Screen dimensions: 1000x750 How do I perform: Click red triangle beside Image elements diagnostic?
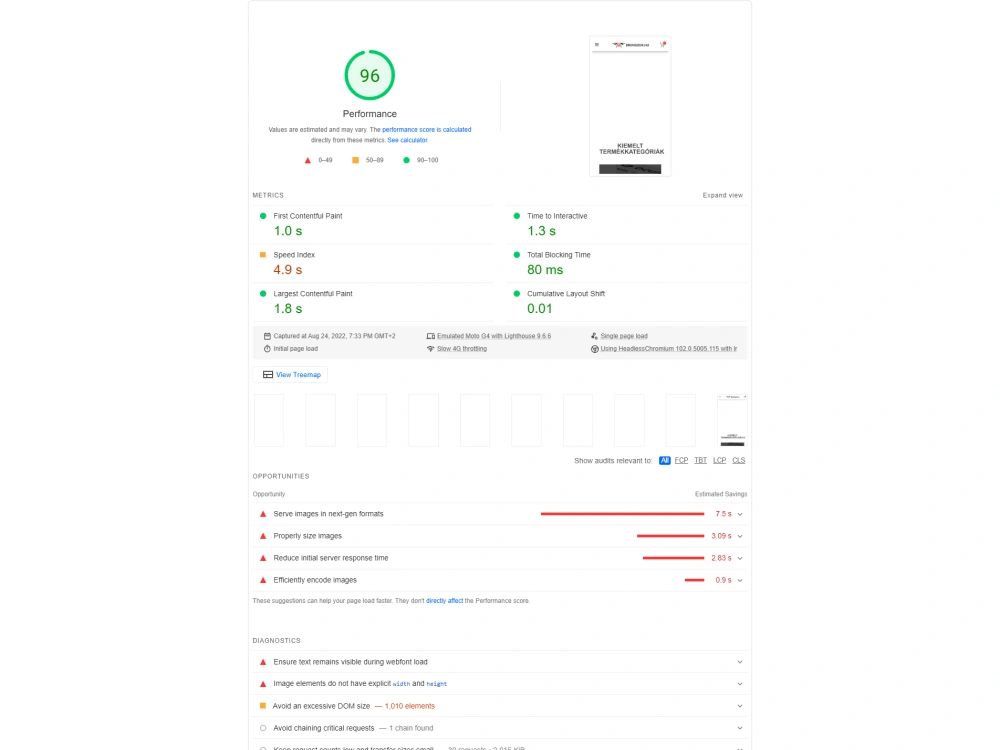click(x=263, y=684)
